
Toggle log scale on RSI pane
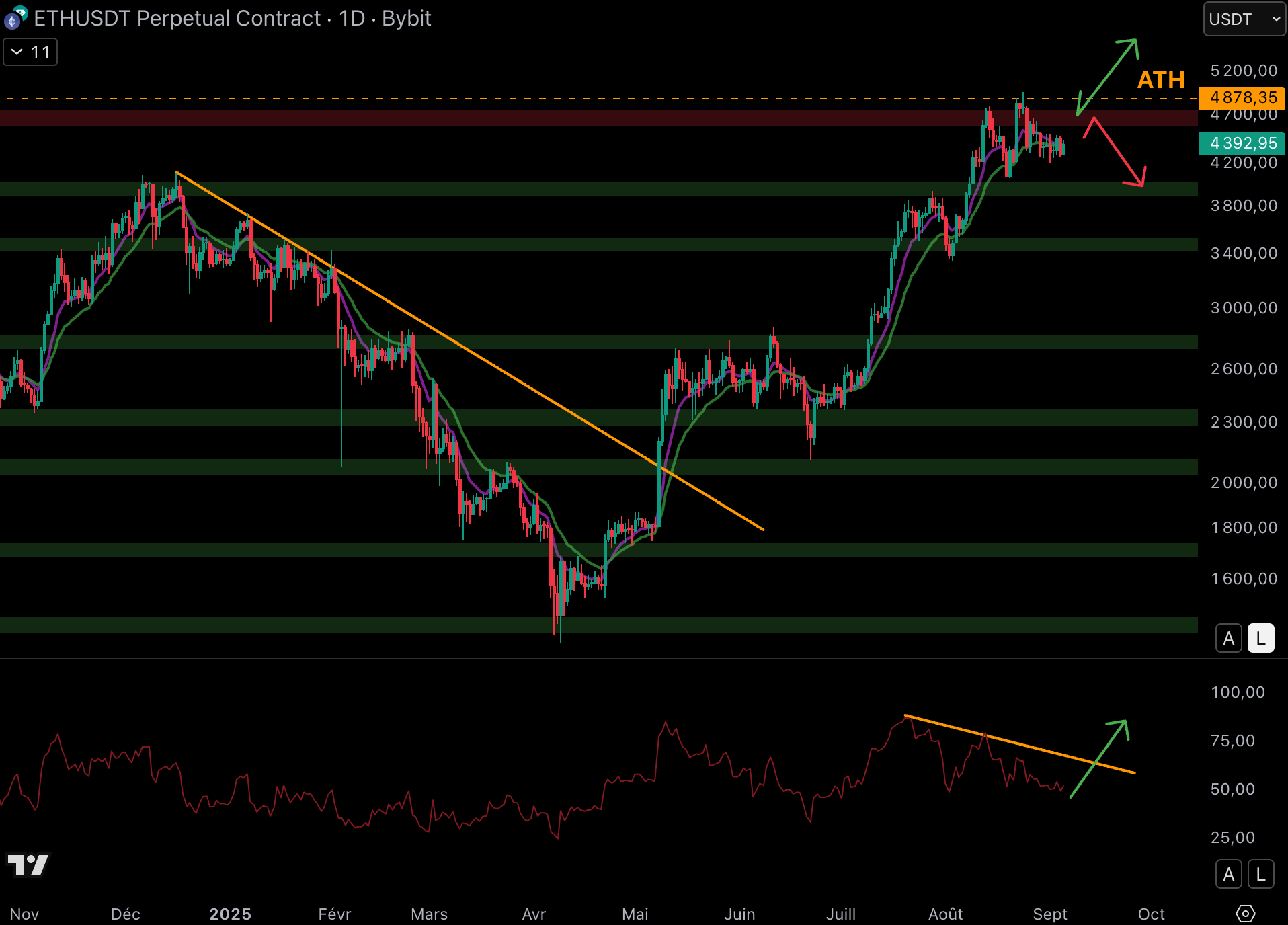click(1260, 874)
